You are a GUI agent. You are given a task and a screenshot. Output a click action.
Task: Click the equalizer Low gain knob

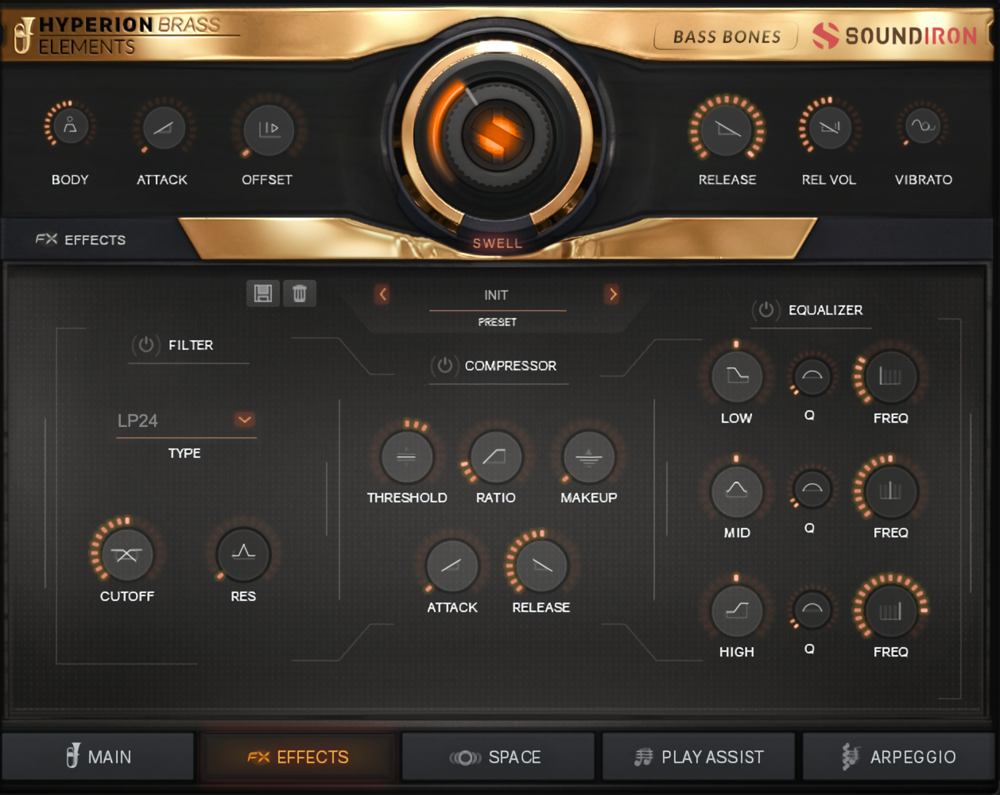click(x=736, y=377)
